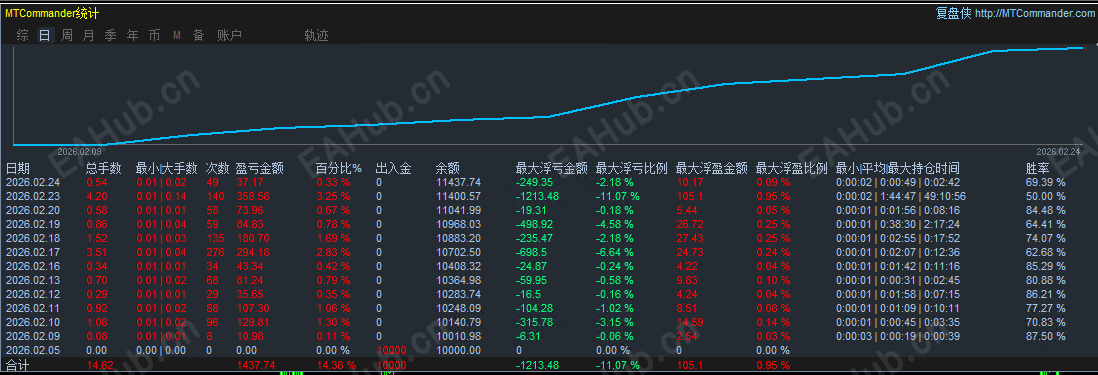Select the 2026.02.17 row date
The image size is (1098, 375).
click(x=33, y=252)
